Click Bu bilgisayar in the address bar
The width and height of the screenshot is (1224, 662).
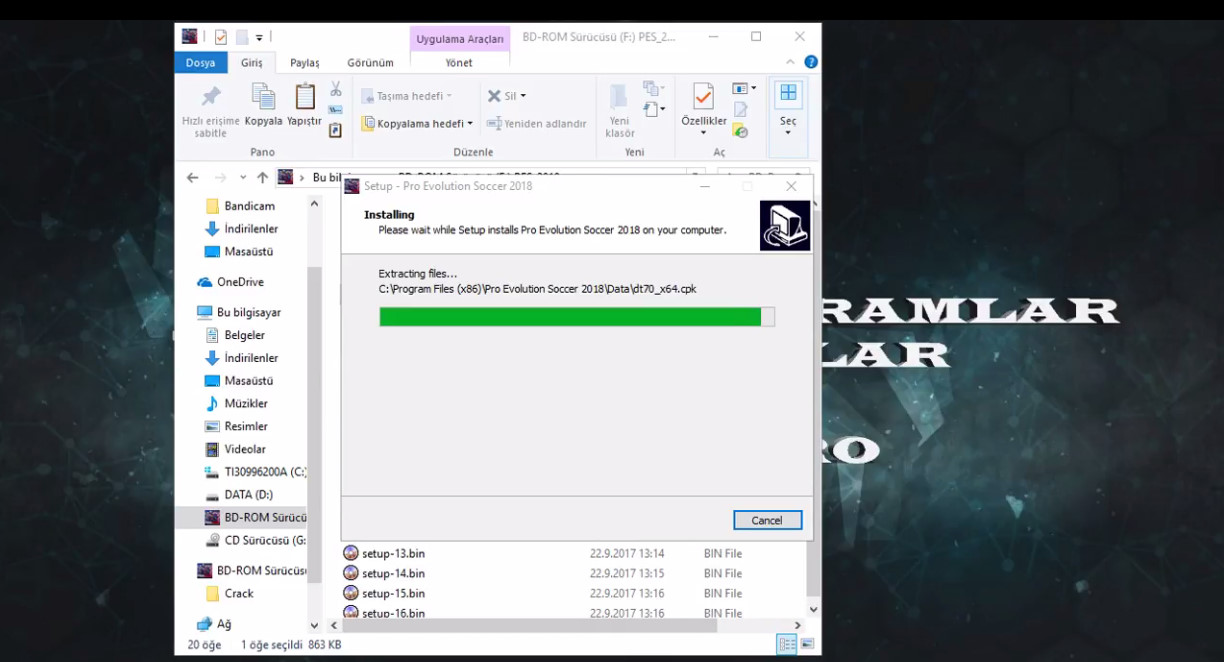coord(327,177)
